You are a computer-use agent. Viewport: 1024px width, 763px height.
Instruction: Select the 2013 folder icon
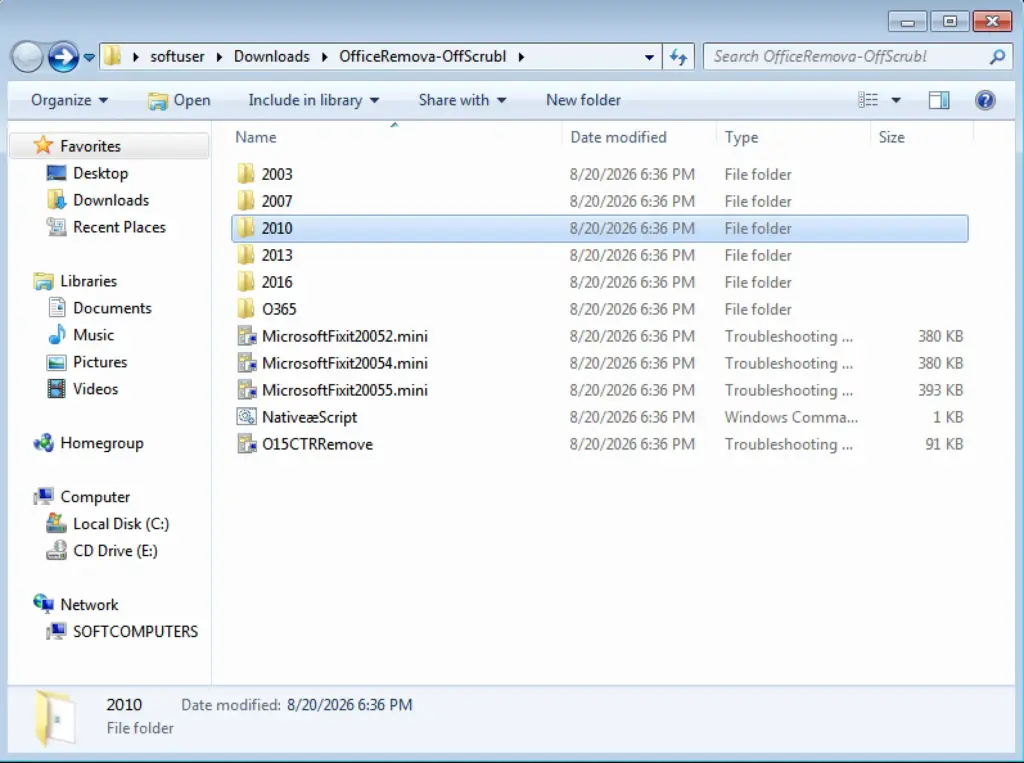246,255
